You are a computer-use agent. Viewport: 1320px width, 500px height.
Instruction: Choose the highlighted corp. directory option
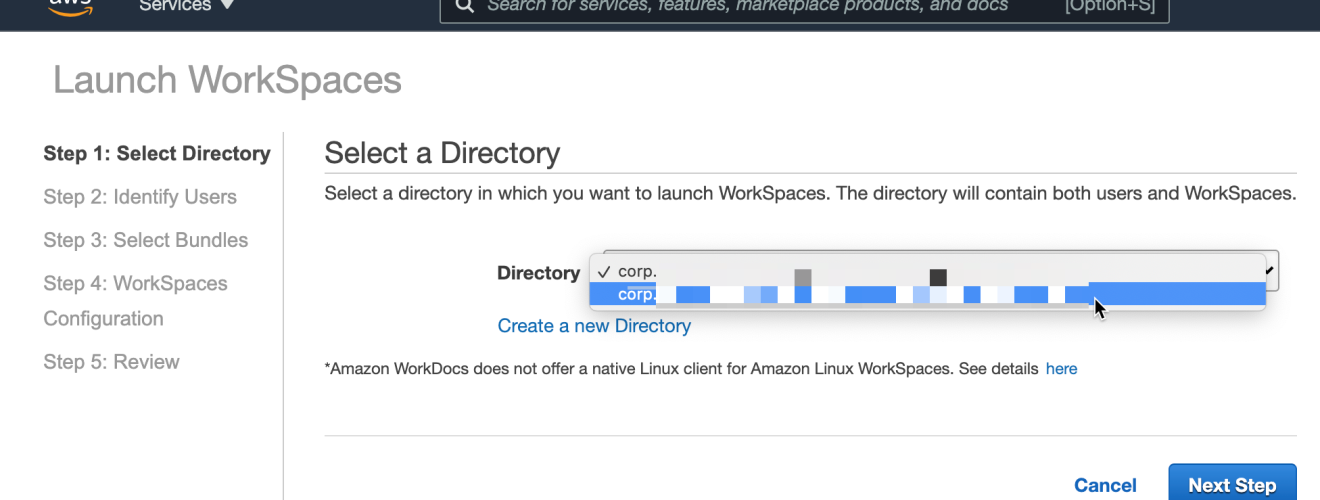point(927,294)
